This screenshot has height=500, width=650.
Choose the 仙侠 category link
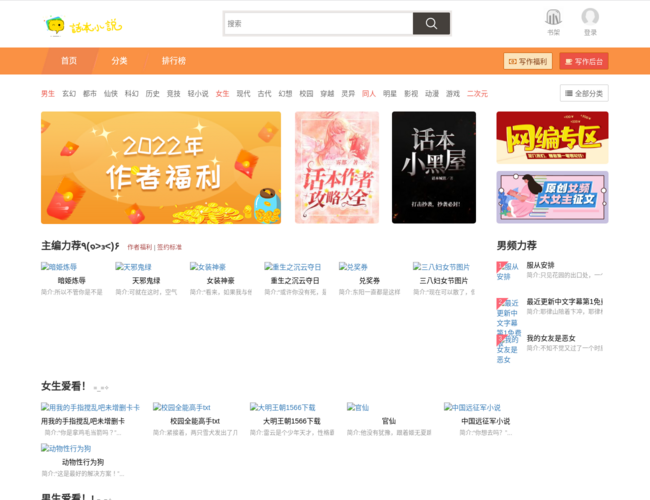pyautogui.click(x=111, y=94)
